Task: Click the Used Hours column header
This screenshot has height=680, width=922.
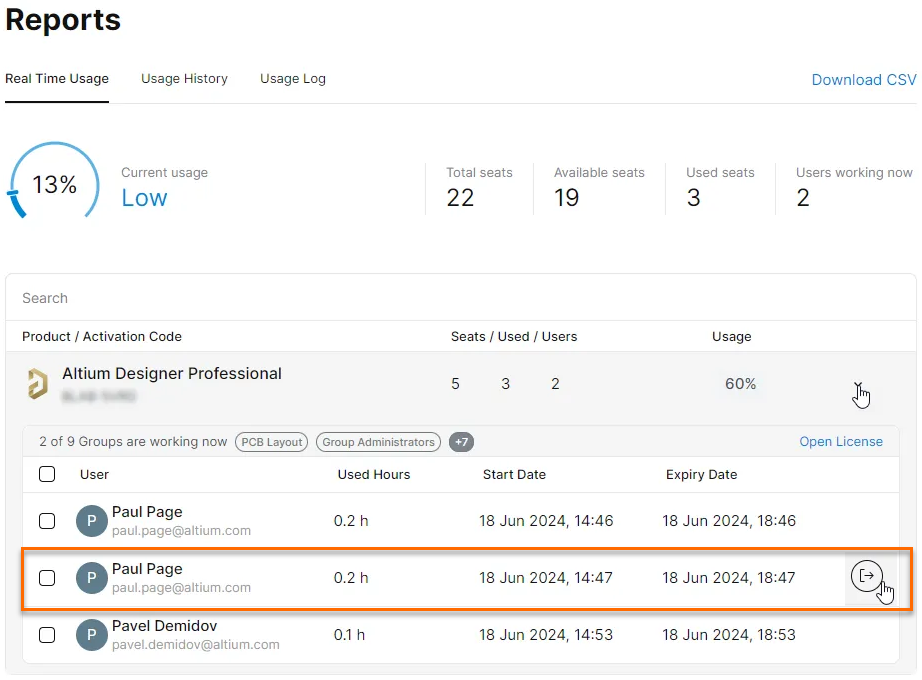Action: (374, 475)
